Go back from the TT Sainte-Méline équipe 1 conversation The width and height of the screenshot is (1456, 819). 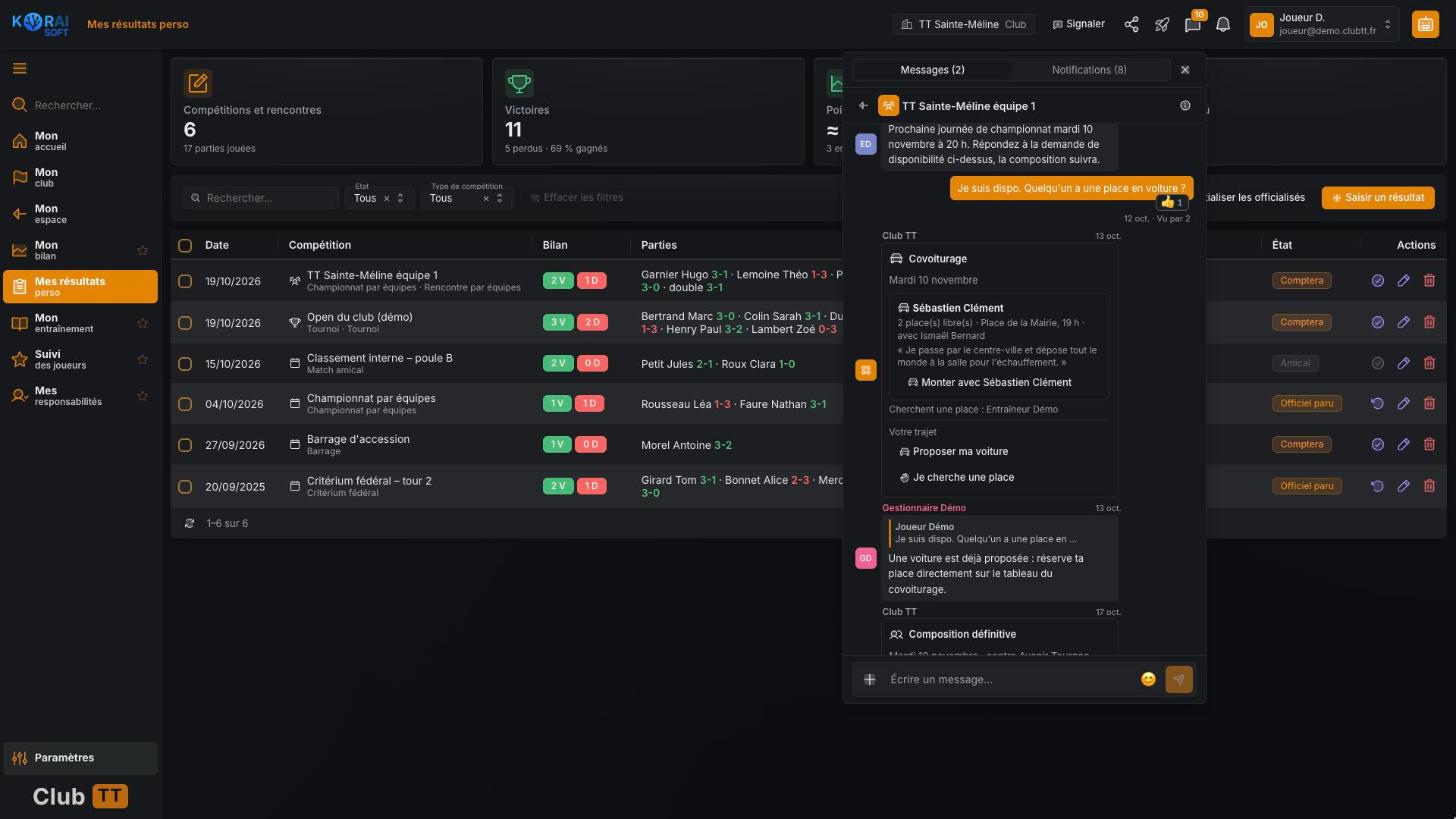(864, 106)
